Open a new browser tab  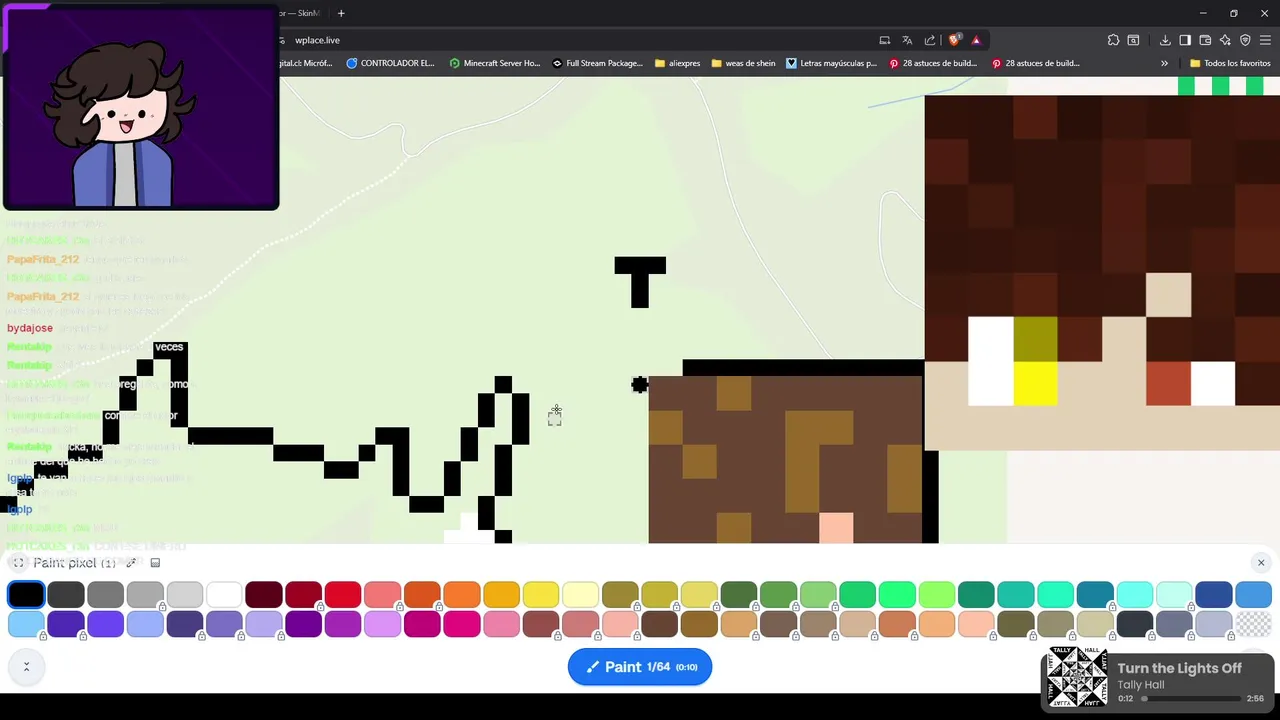(x=341, y=13)
